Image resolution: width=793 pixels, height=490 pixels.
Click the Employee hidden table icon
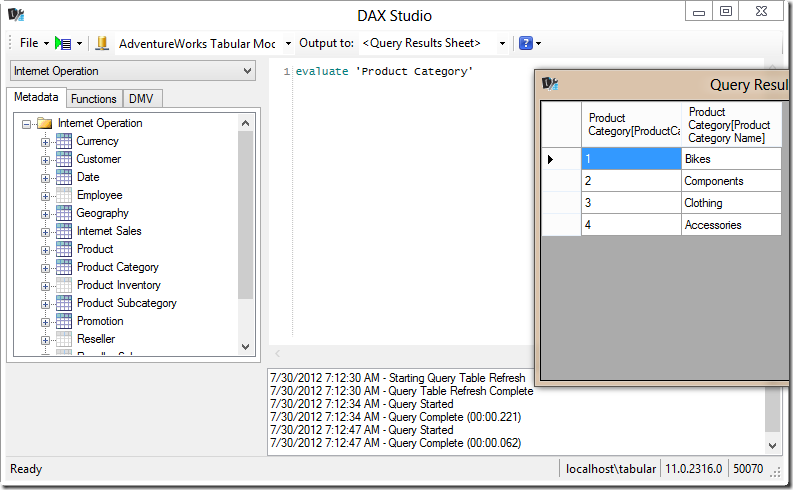[64, 195]
